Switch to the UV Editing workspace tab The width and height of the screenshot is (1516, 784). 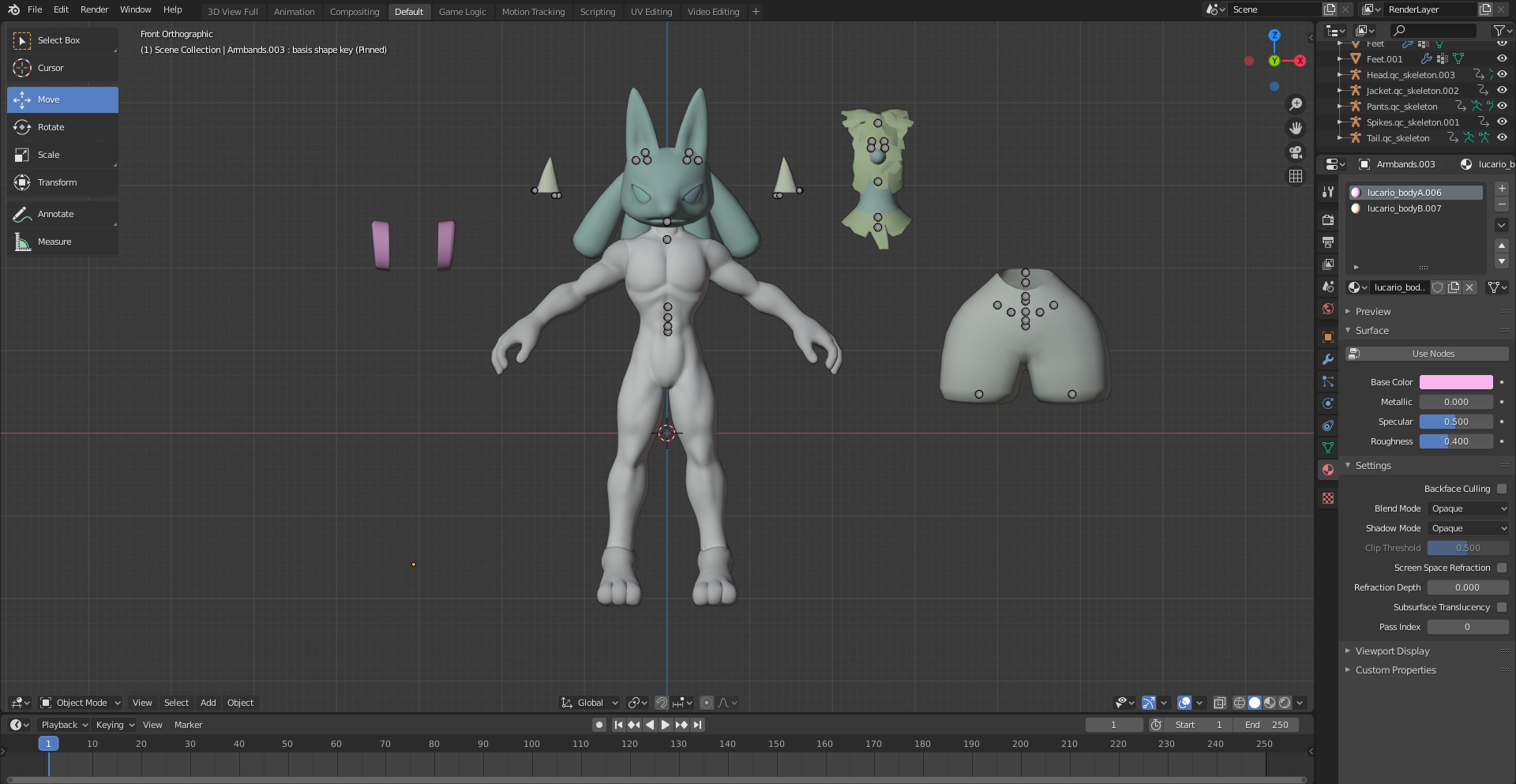(651, 12)
